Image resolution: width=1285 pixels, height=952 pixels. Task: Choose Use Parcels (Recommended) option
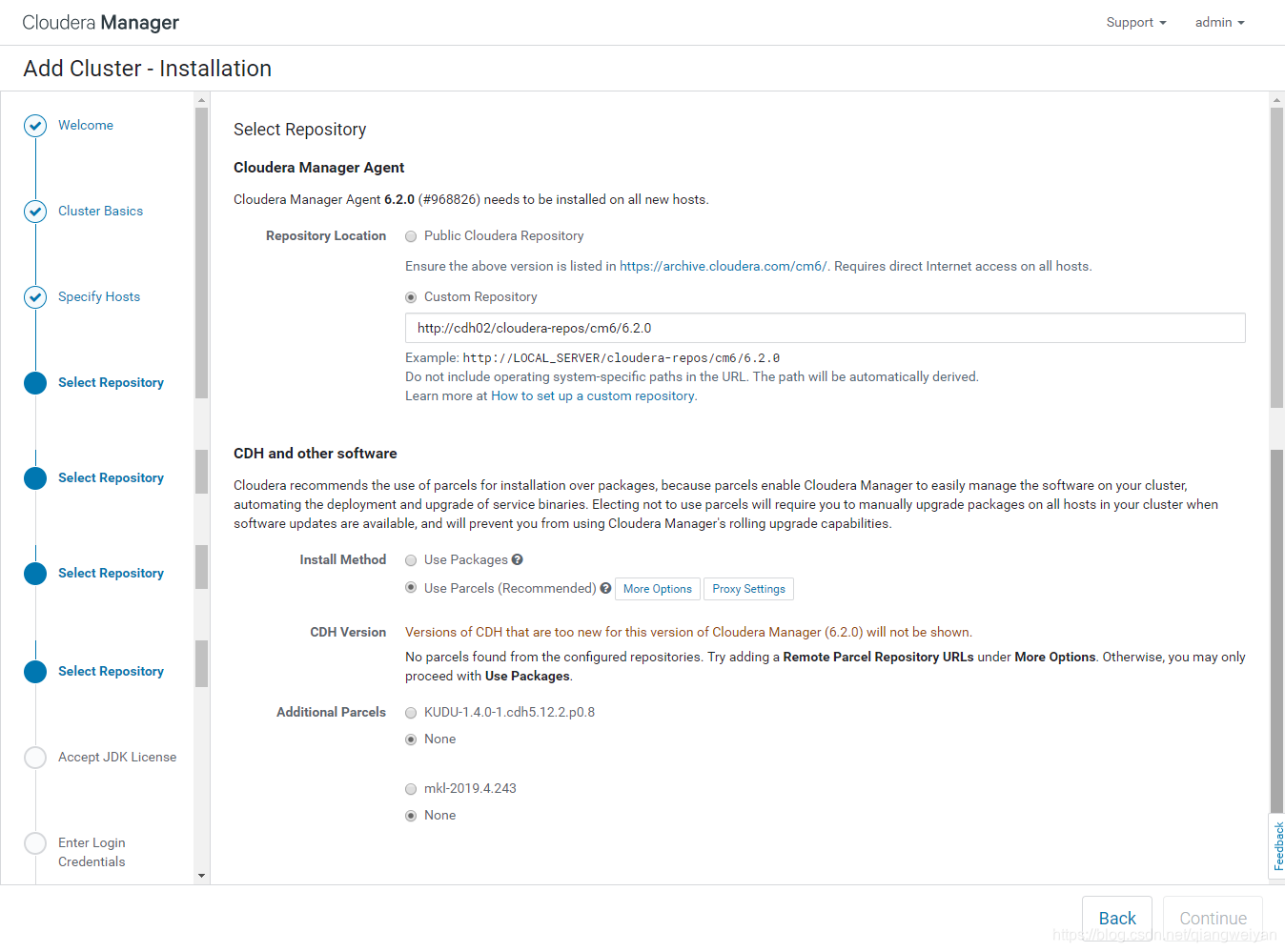tap(411, 588)
